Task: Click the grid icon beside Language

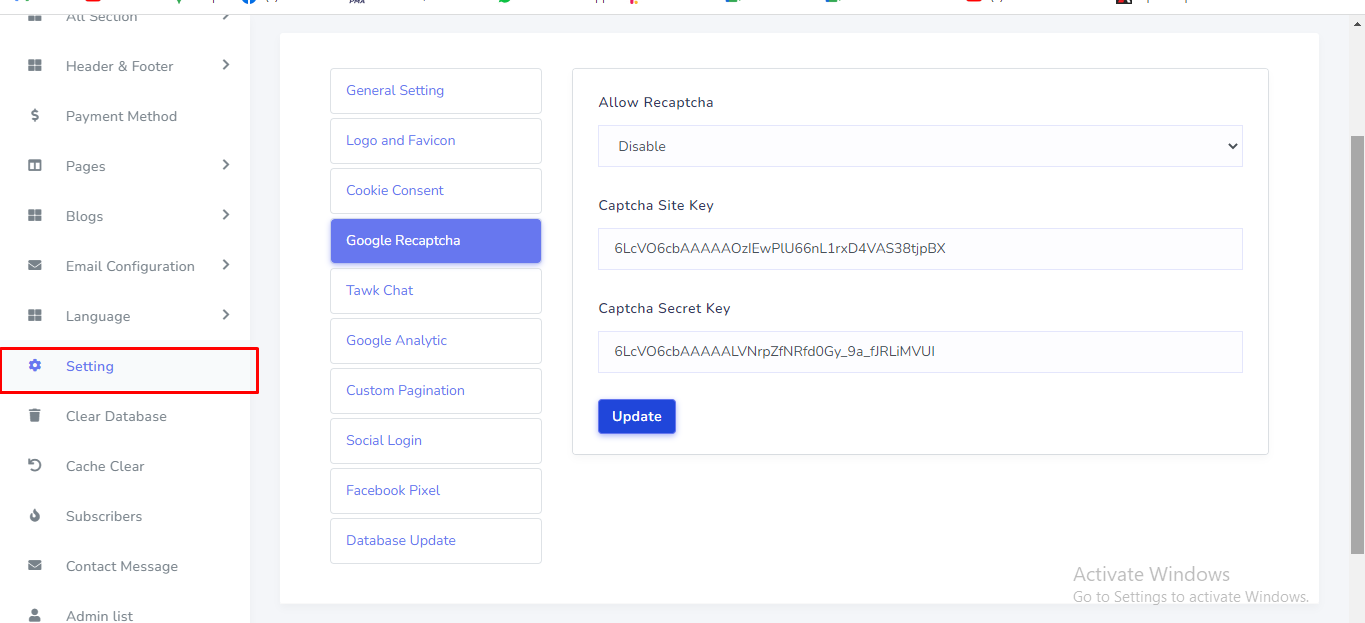Action: [x=35, y=316]
